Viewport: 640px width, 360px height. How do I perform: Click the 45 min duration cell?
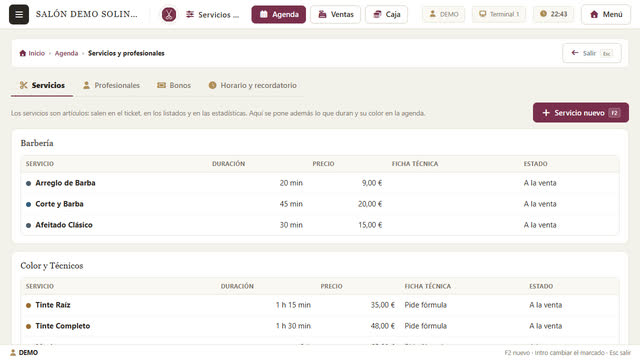pos(291,204)
